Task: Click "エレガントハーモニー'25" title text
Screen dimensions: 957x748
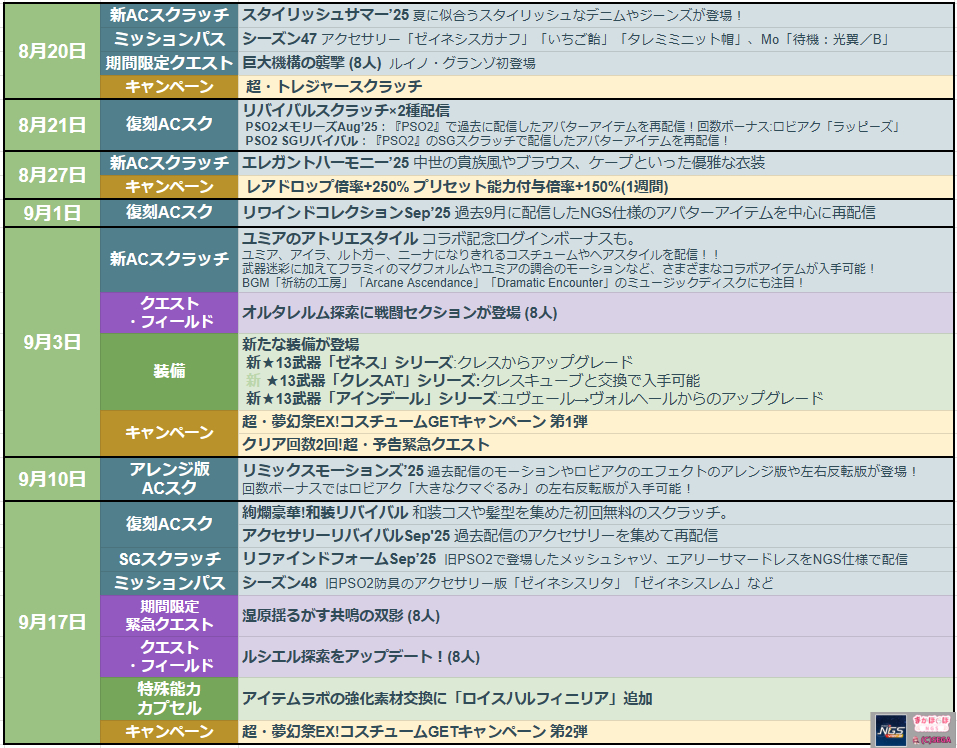Action: 325,163
